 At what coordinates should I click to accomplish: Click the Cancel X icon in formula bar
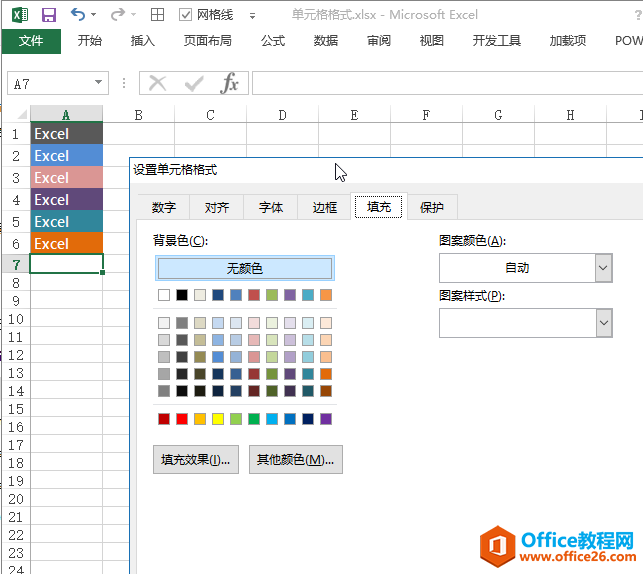158,83
